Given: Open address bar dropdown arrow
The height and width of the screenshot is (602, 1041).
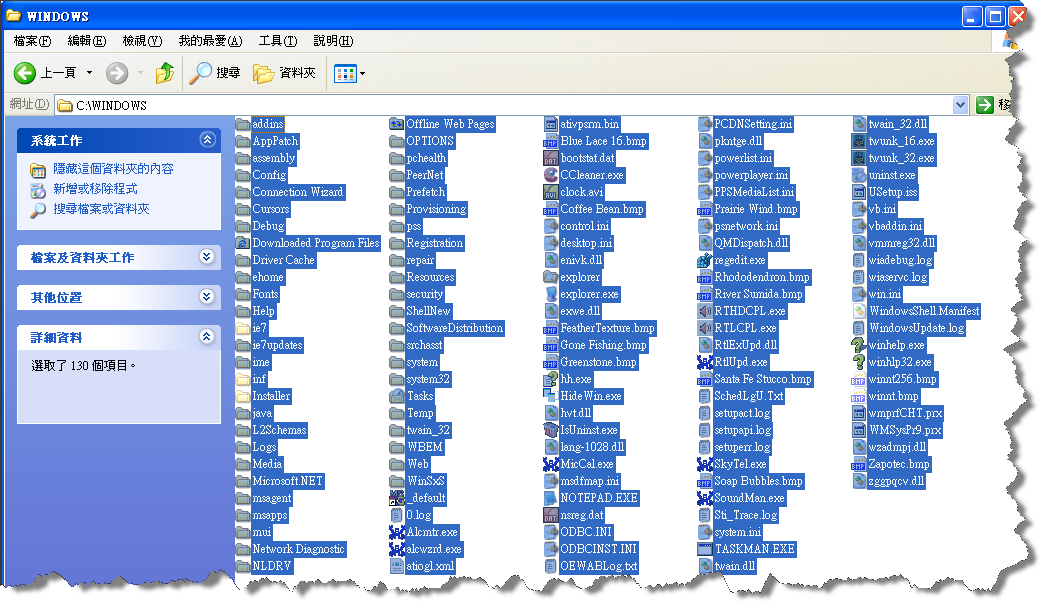Looking at the screenshot, I should [960, 105].
